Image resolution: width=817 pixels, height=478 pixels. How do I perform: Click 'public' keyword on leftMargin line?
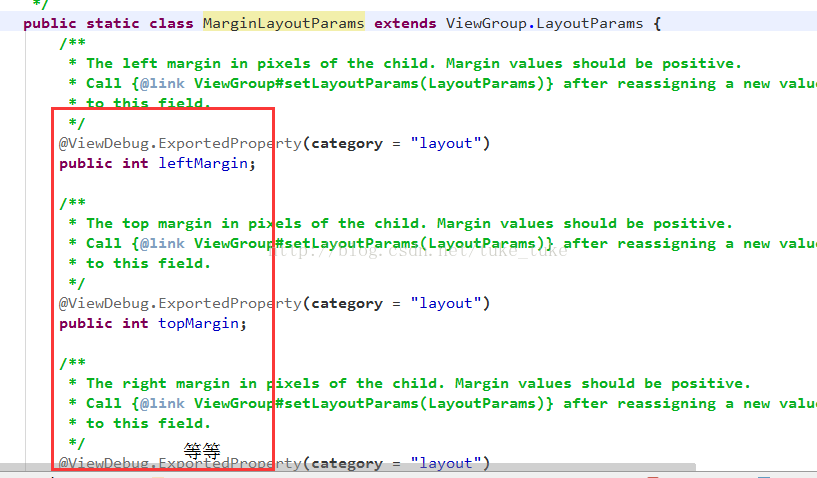pyautogui.click(x=86, y=164)
